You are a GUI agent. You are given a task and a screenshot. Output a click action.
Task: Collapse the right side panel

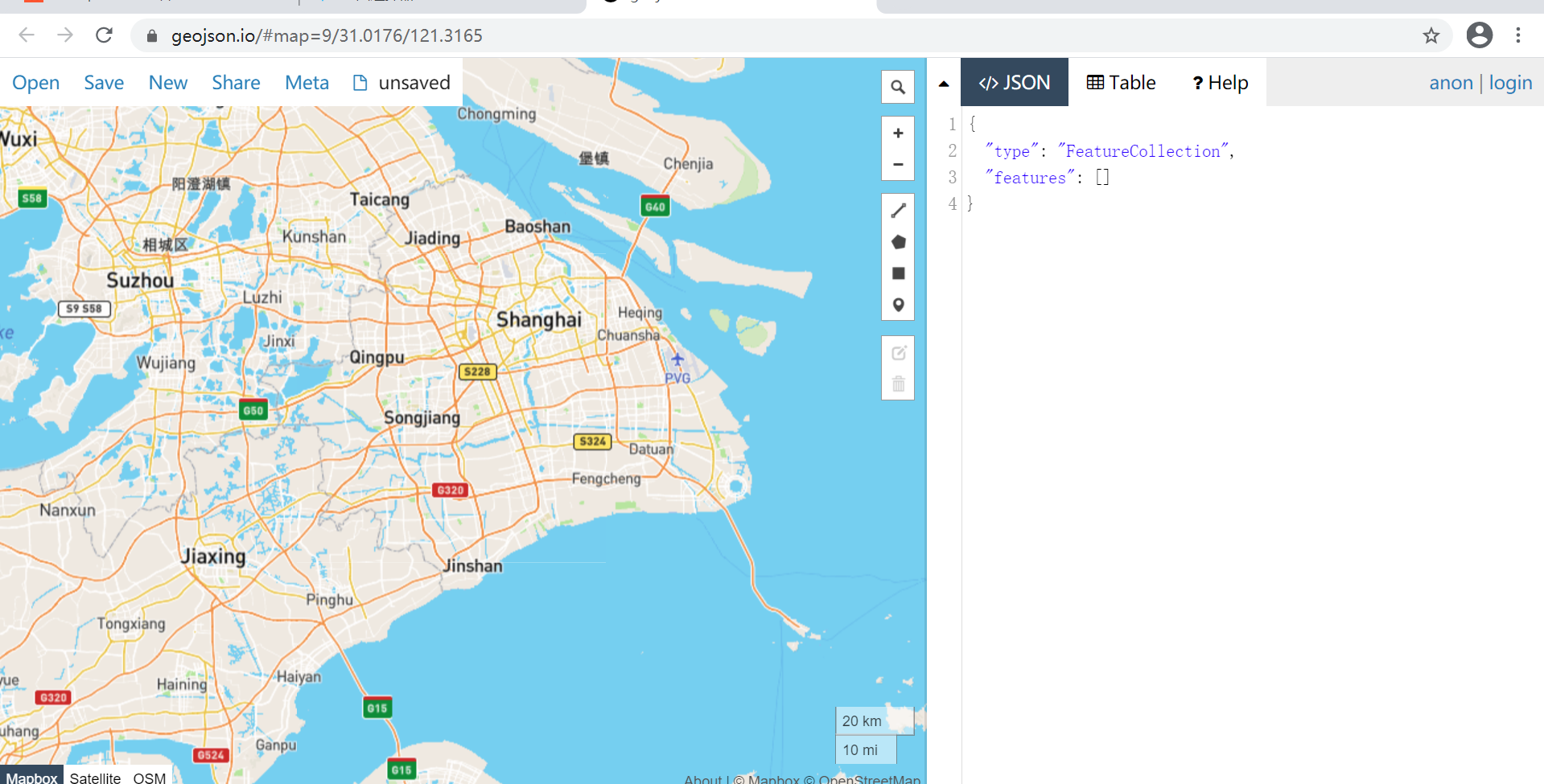pos(943,82)
